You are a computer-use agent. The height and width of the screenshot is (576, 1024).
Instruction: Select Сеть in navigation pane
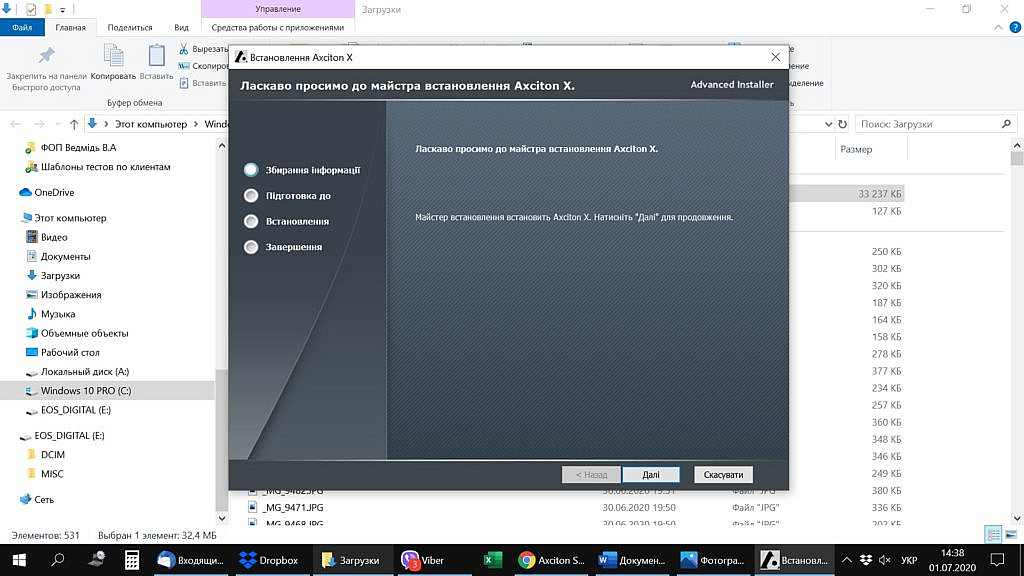coord(44,500)
